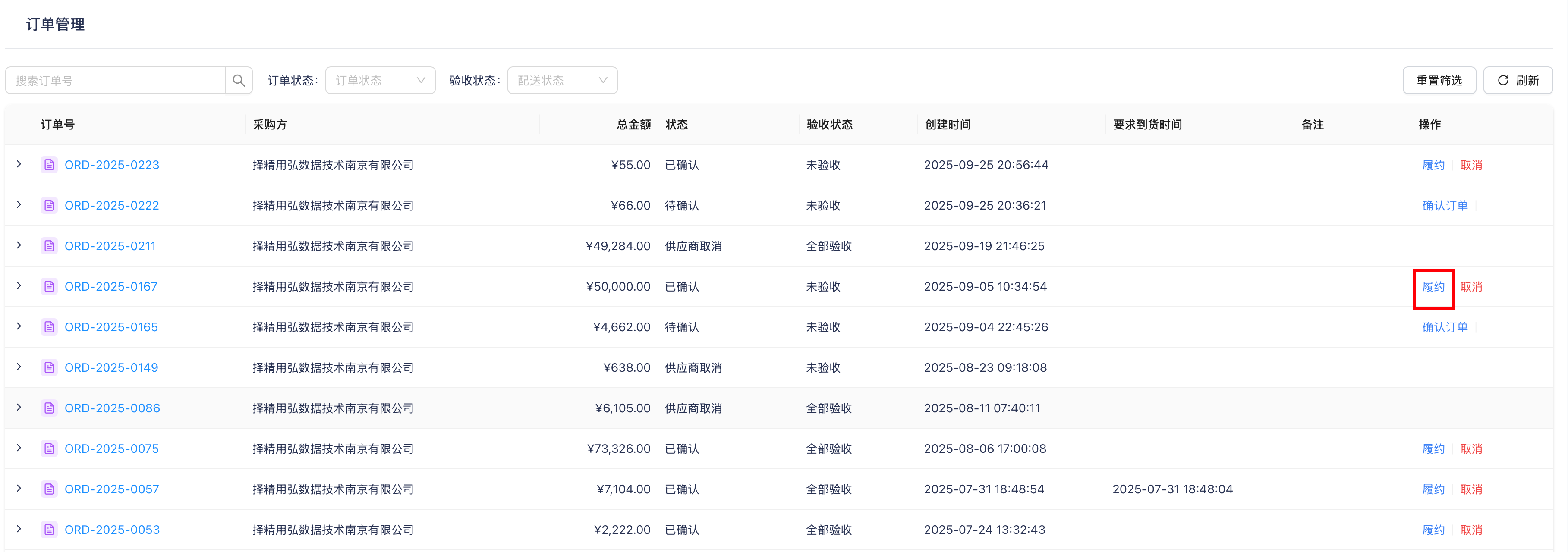Click document icon beside ORD-2025-0149
This screenshot has height=552, width=1568.
pyautogui.click(x=49, y=367)
